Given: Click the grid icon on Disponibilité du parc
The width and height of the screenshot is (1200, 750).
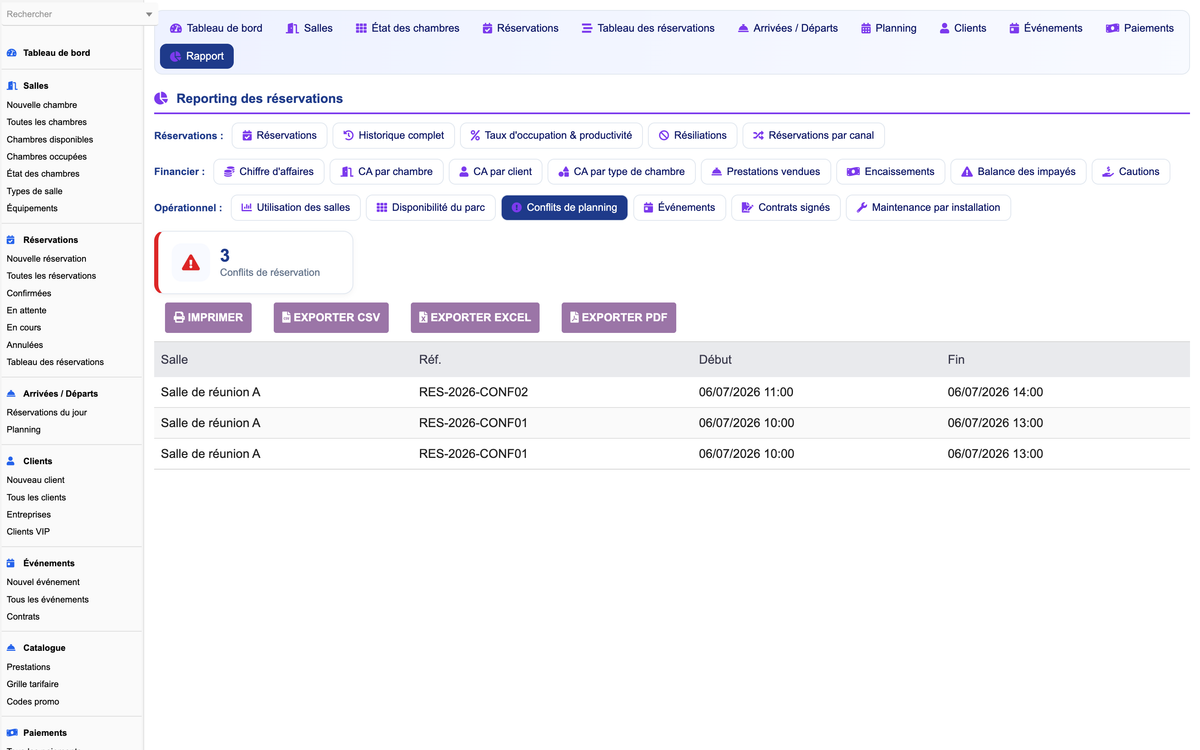Looking at the screenshot, I should (x=382, y=208).
